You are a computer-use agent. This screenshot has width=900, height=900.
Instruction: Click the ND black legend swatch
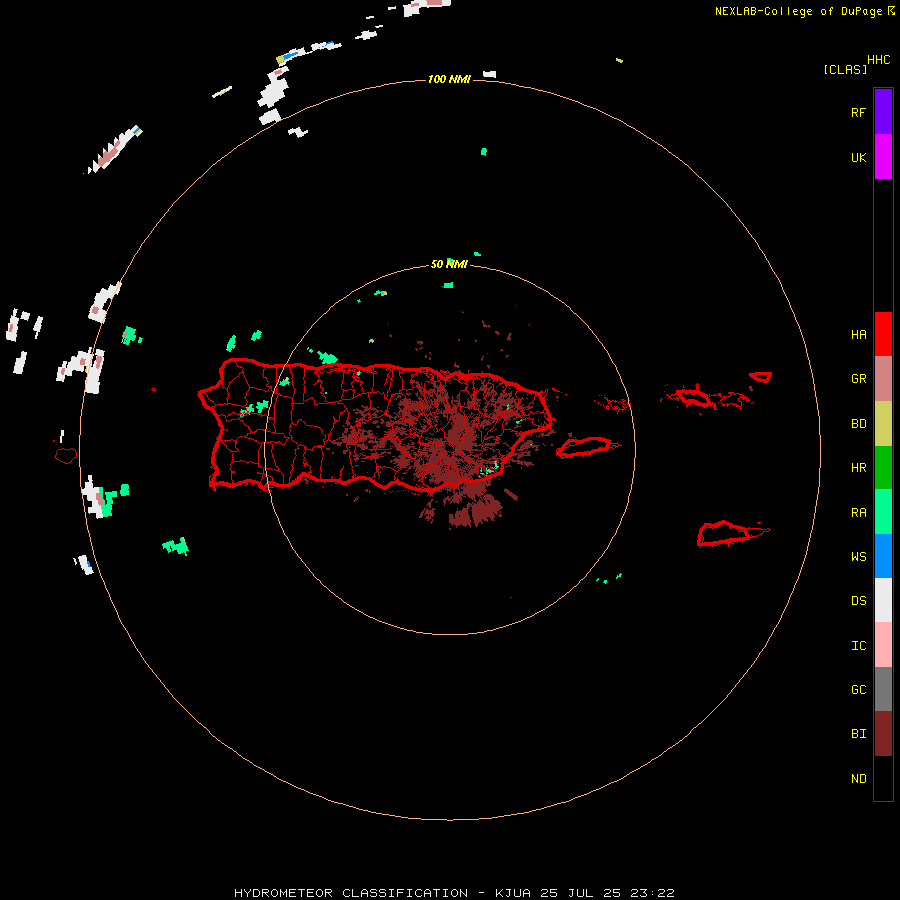(x=883, y=778)
